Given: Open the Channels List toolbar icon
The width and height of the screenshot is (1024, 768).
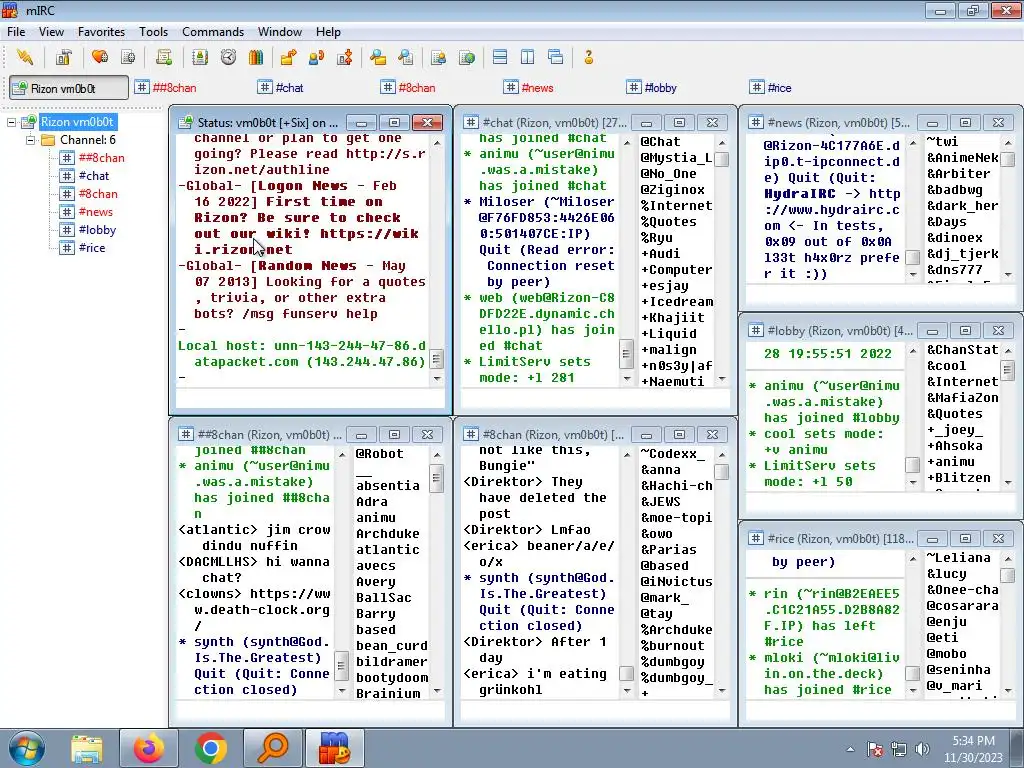Looking at the screenshot, I should 128,57.
